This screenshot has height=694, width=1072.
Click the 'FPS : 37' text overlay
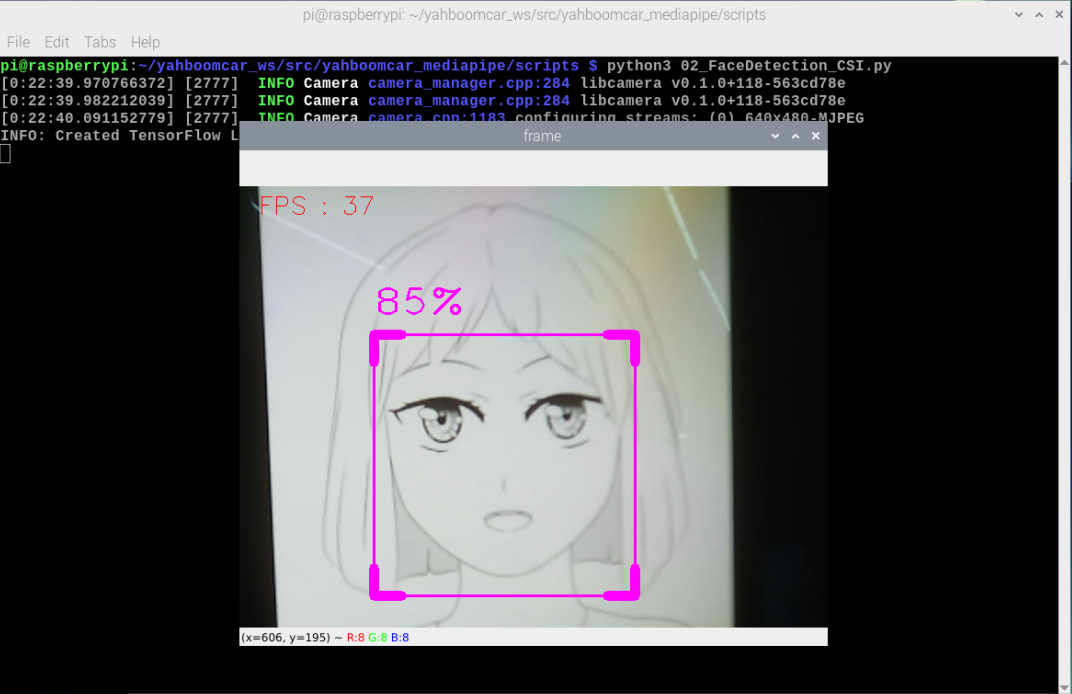(x=317, y=205)
